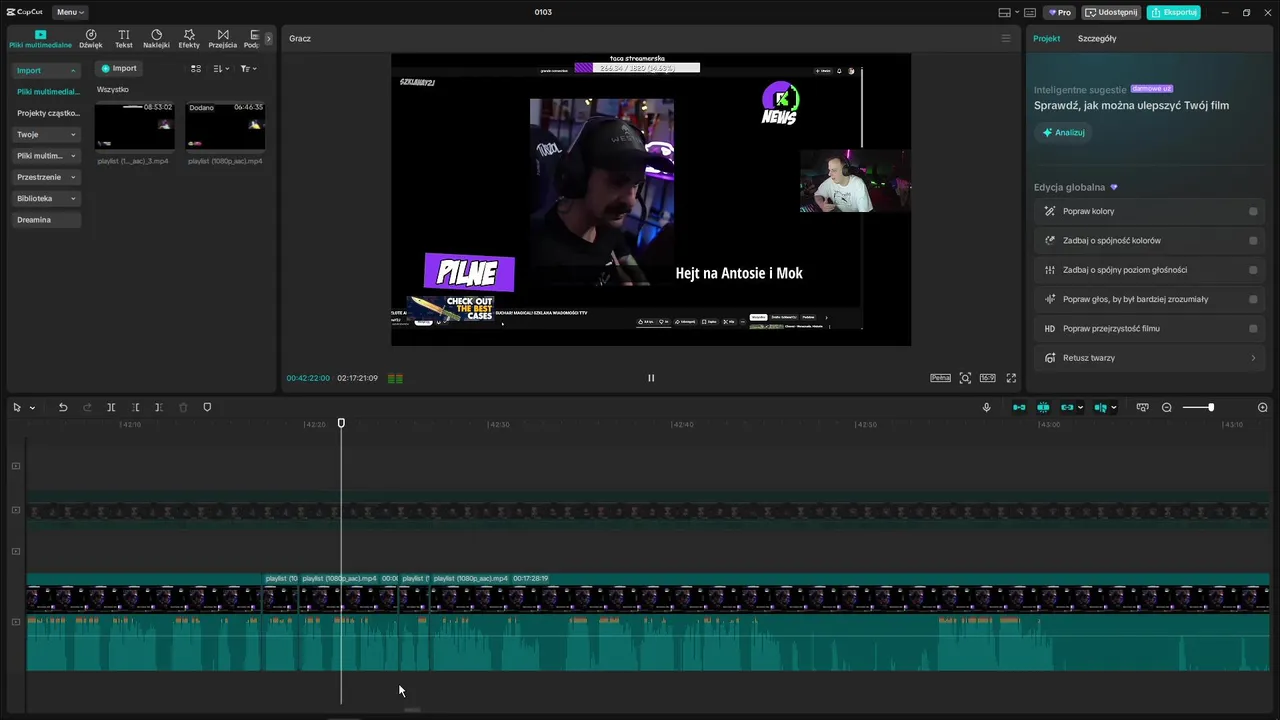Enable Zadbaj o spójny poziom głośności checkbox

point(1253,270)
